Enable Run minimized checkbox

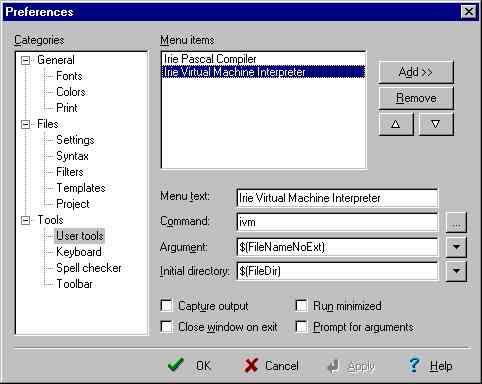pyautogui.click(x=302, y=305)
